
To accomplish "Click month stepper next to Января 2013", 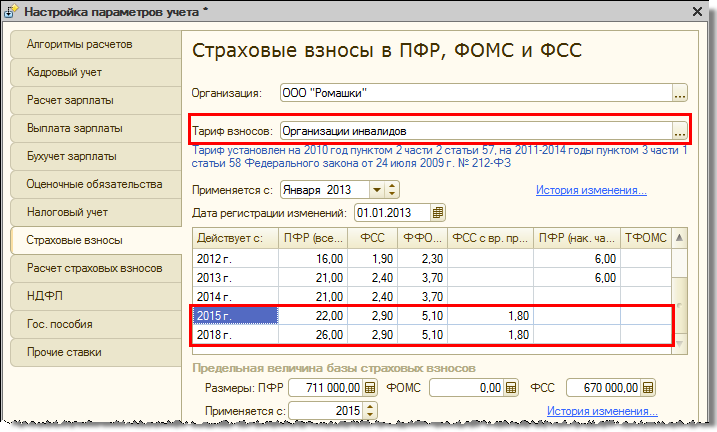I will coord(392,190).
